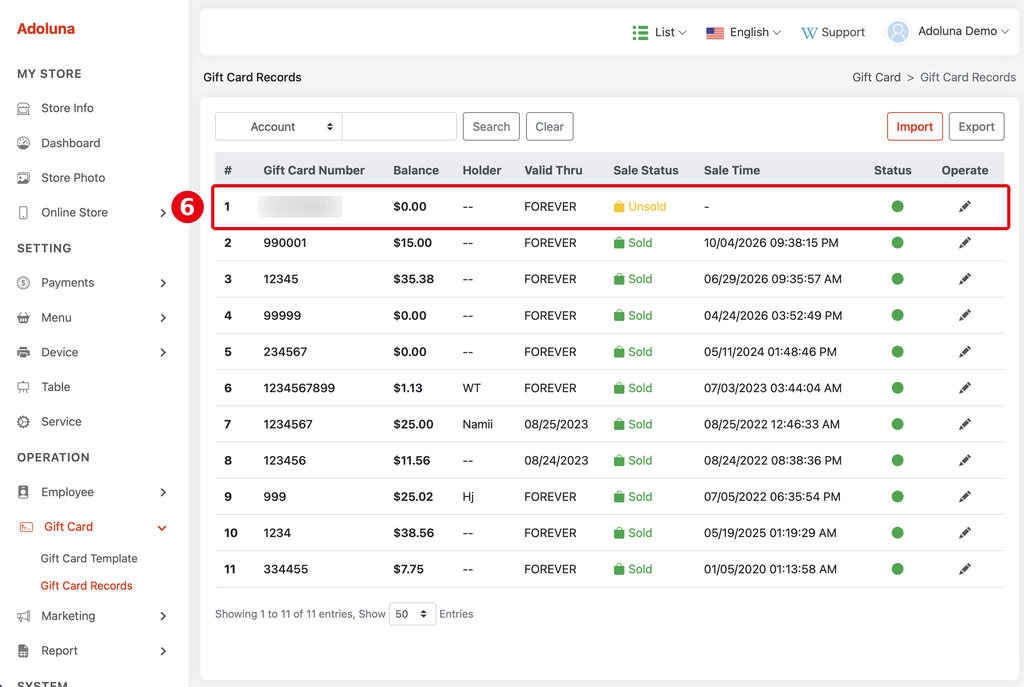Toggle green status dot for card 234567
The height and width of the screenshot is (687, 1024).
tap(897, 352)
